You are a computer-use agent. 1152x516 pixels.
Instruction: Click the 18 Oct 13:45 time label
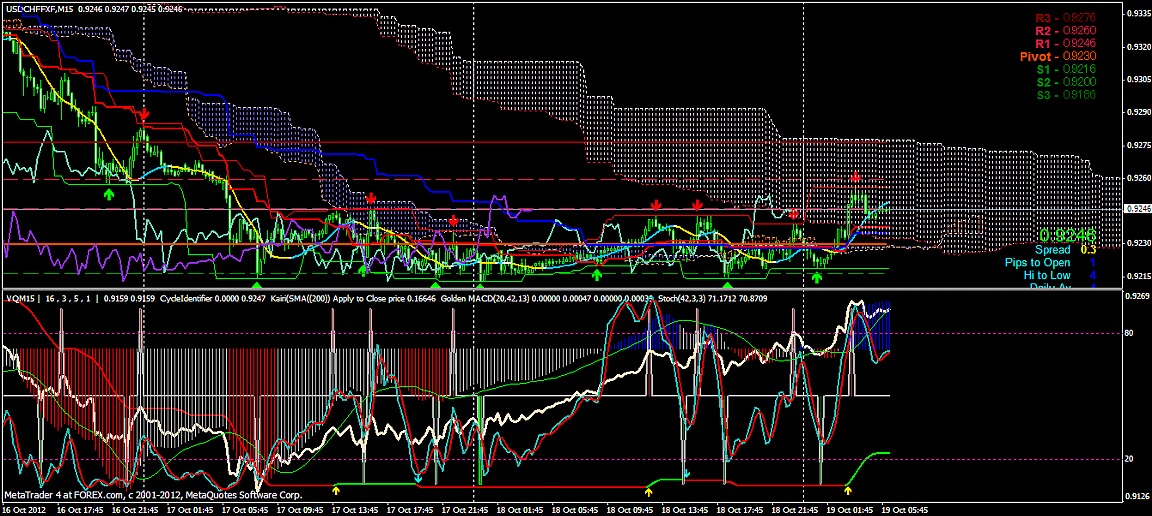(683, 509)
